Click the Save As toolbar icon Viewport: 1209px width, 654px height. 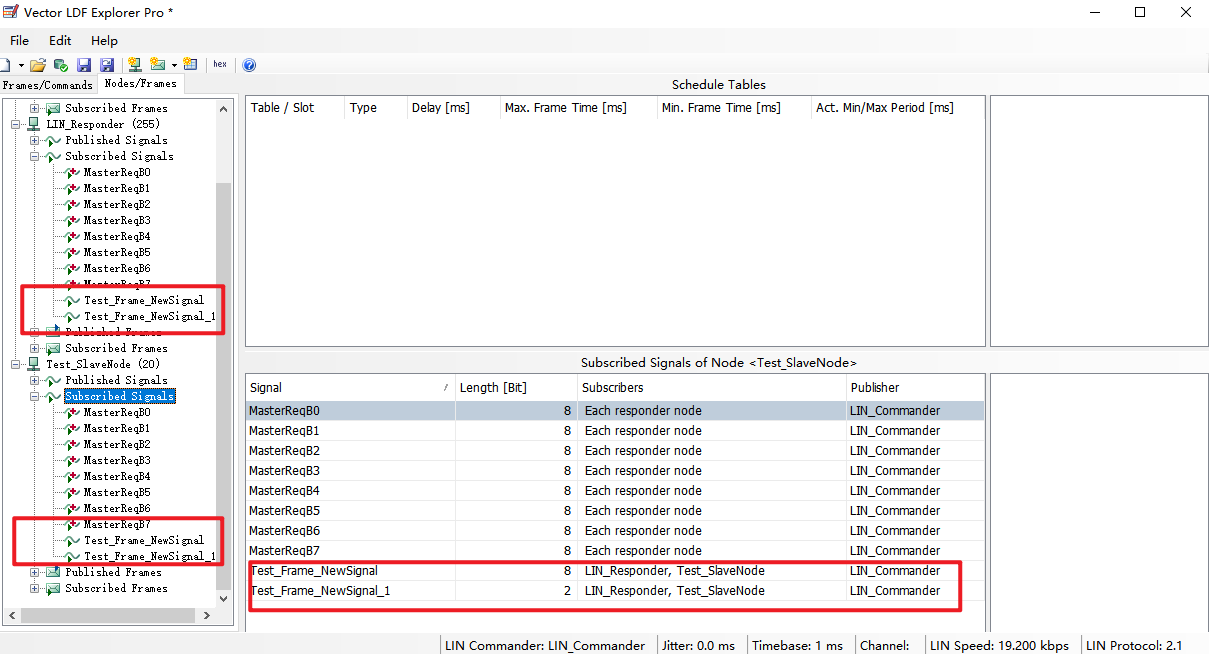(x=106, y=65)
